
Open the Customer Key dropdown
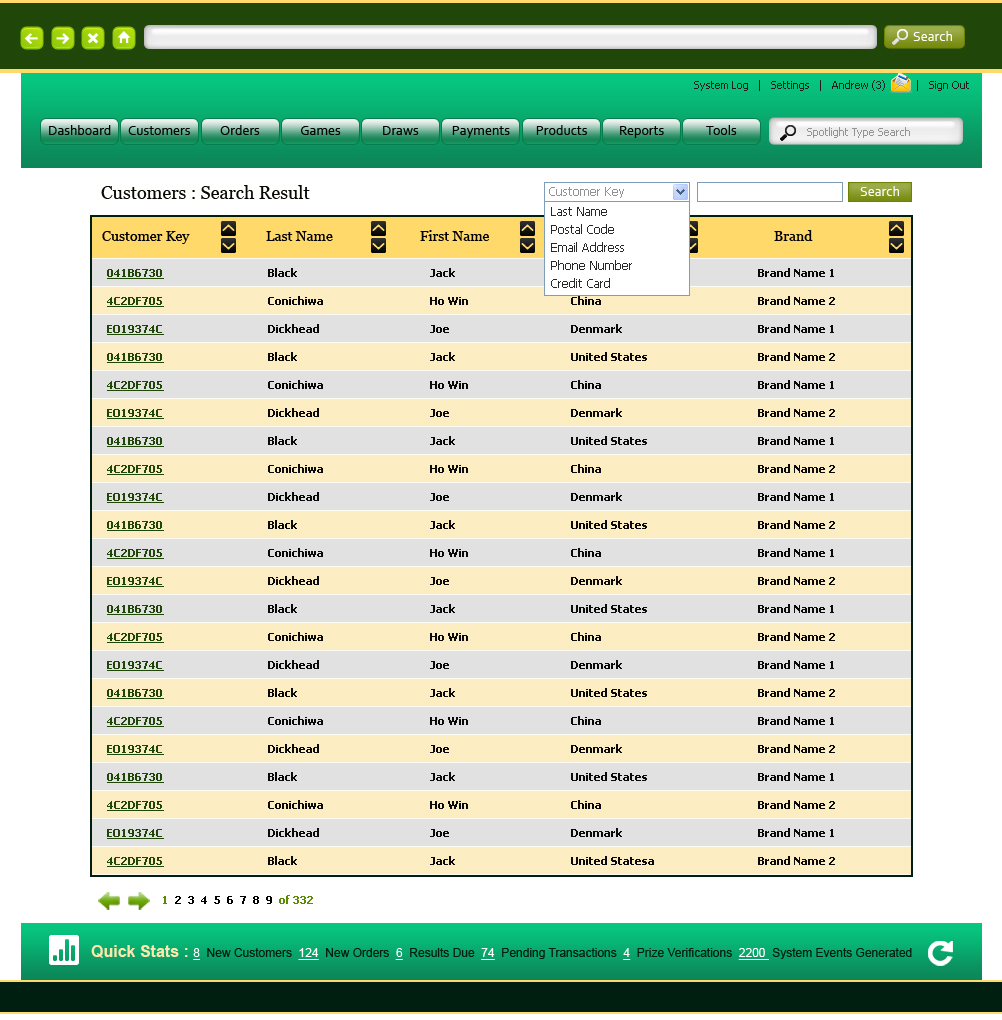pos(680,191)
